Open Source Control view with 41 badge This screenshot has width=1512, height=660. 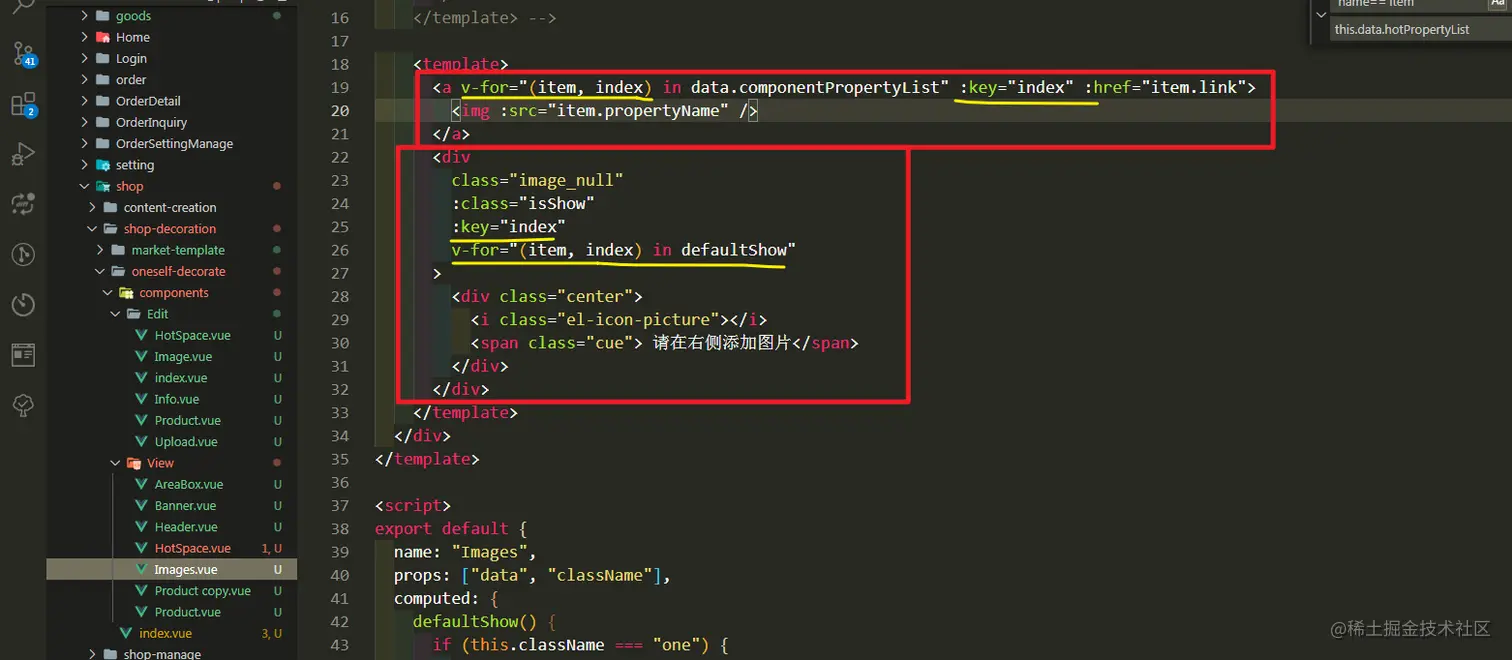[22, 53]
